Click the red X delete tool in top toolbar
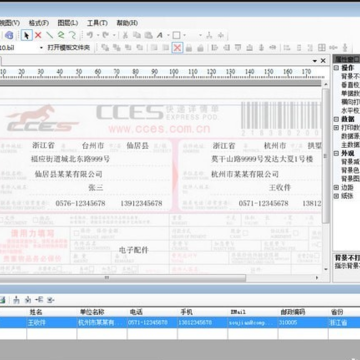 (x=38, y=35)
